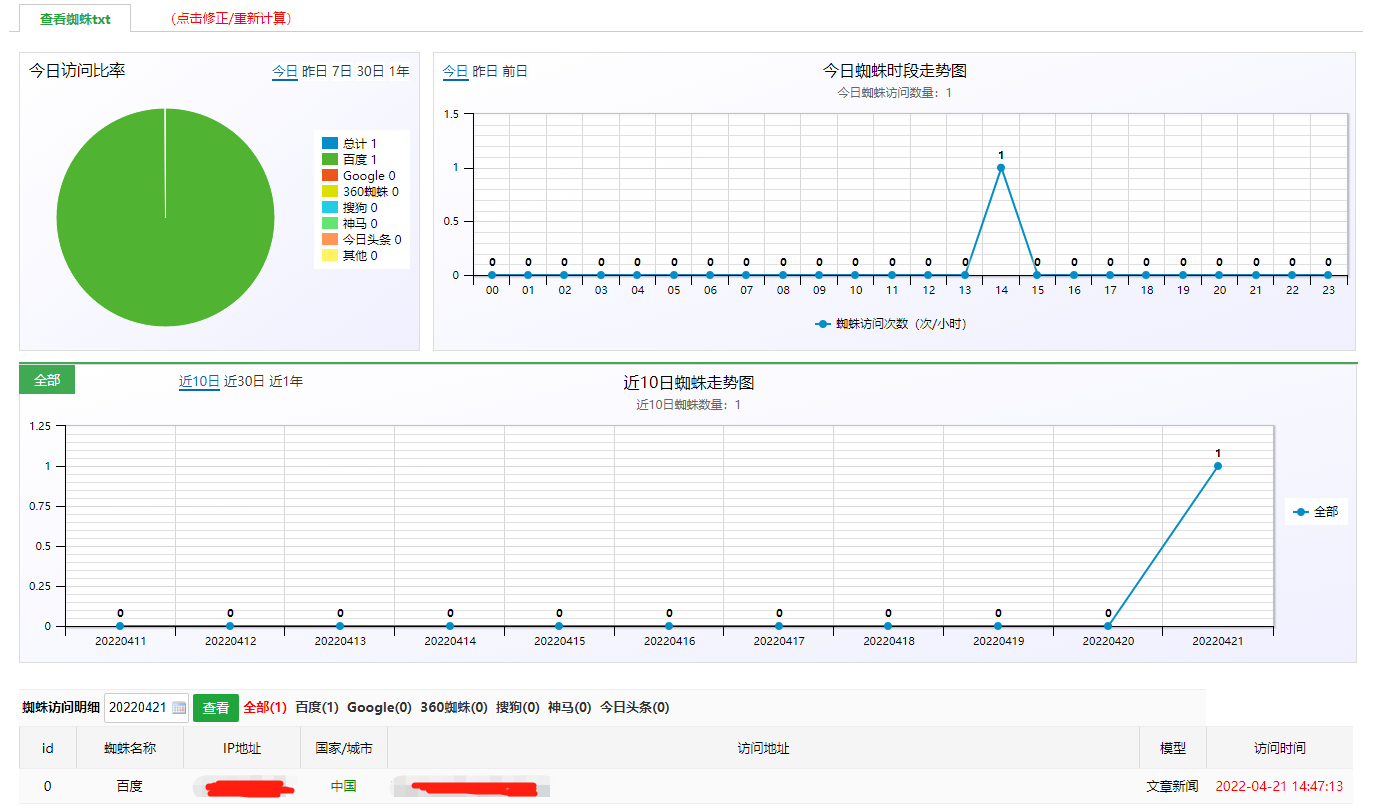Select the 近1年 trend range
Image resolution: width=1373 pixels, height=809 pixels.
tap(286, 382)
